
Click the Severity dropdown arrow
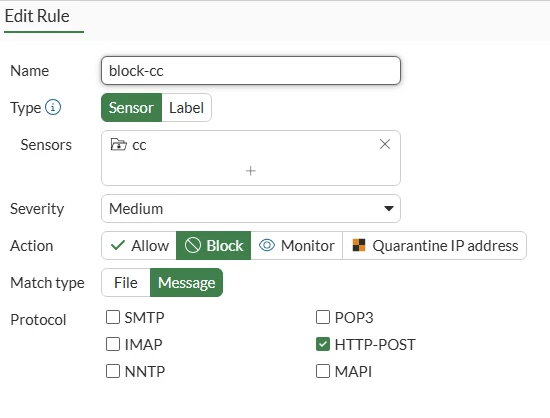coord(388,209)
